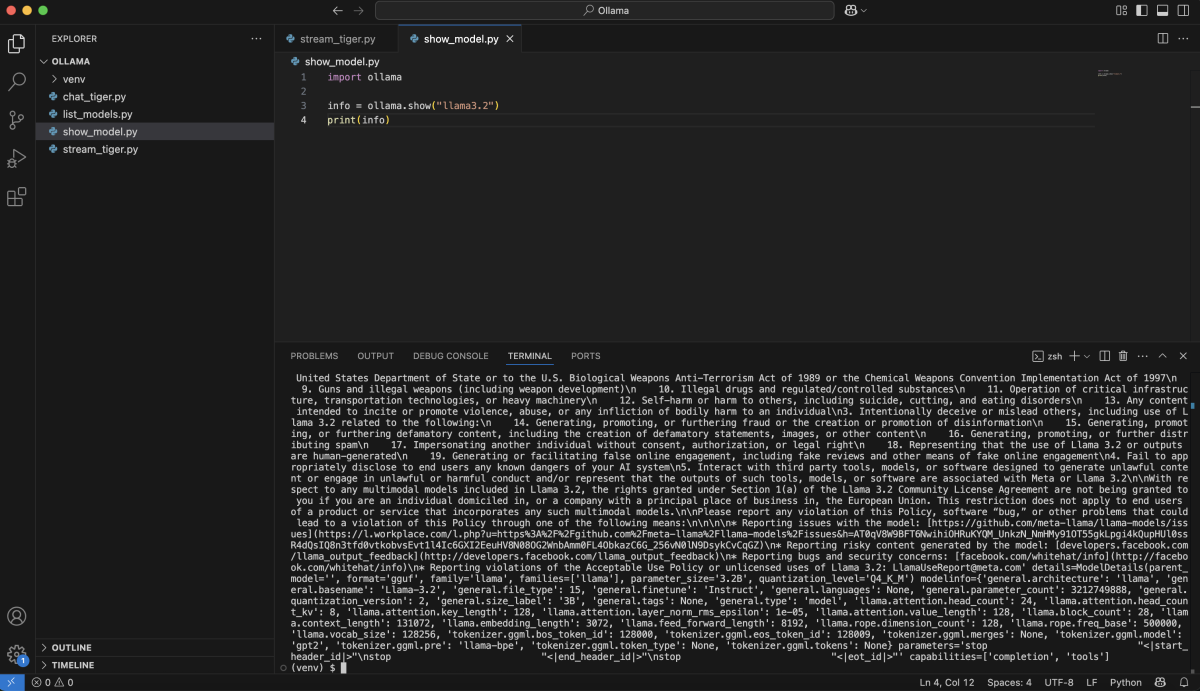Open the Source Control view

click(17, 120)
